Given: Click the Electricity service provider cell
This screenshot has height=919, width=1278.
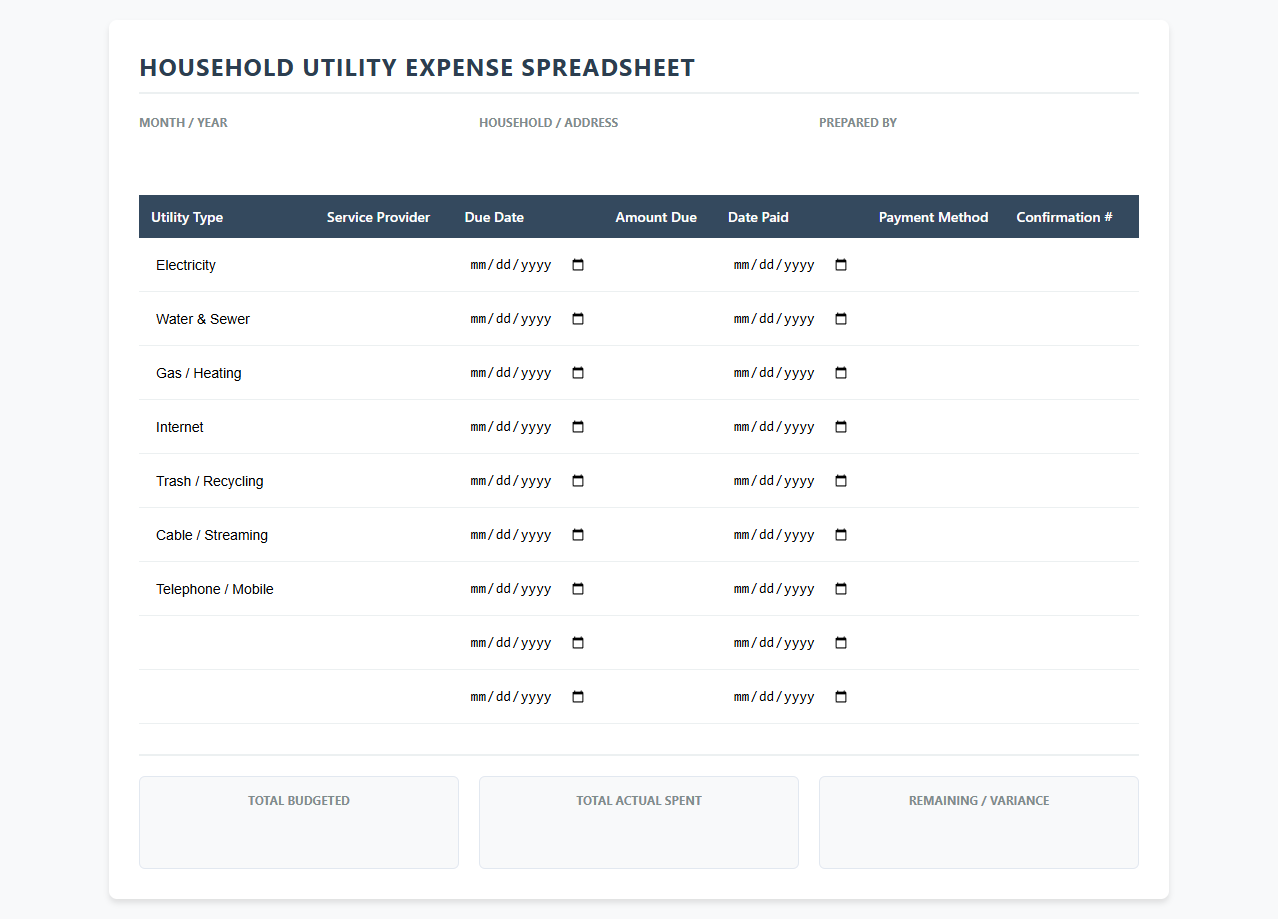Looking at the screenshot, I should coord(384,265).
